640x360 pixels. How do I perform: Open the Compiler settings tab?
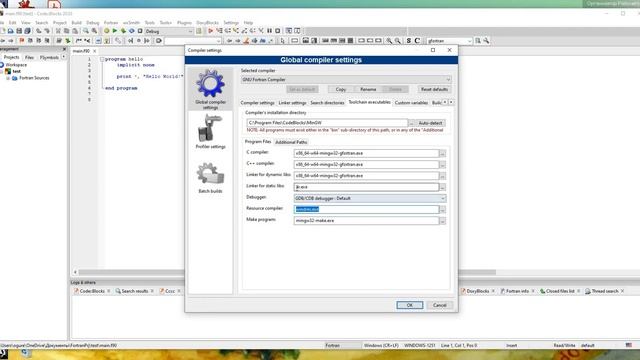(258, 103)
